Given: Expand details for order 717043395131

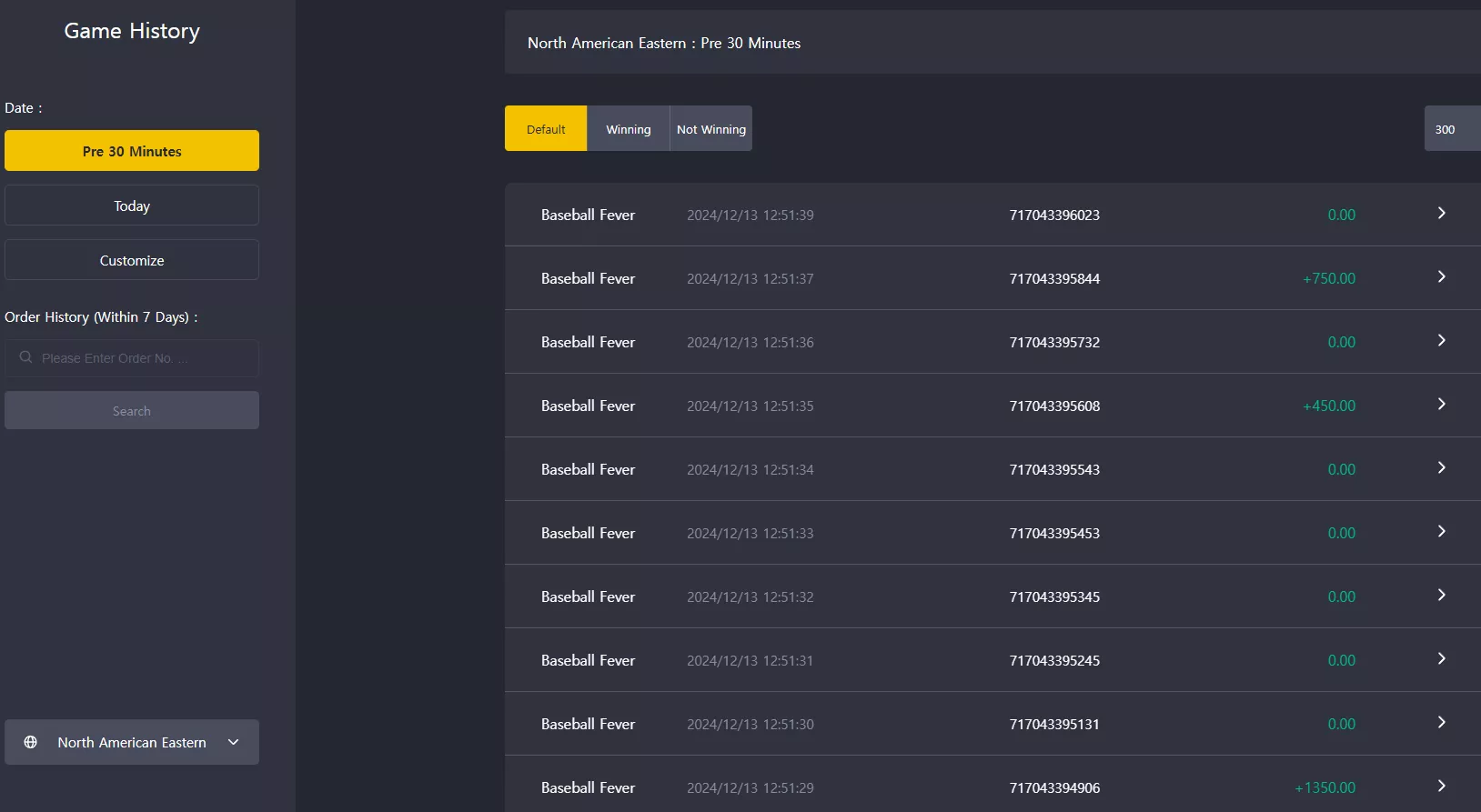Looking at the screenshot, I should pyautogui.click(x=1441, y=722).
